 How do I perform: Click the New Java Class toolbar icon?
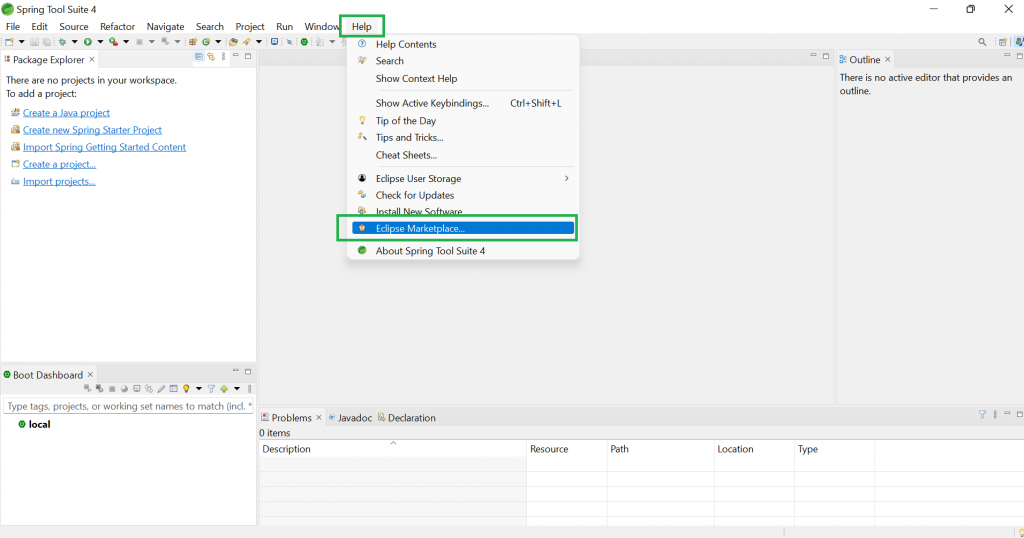pos(206,42)
